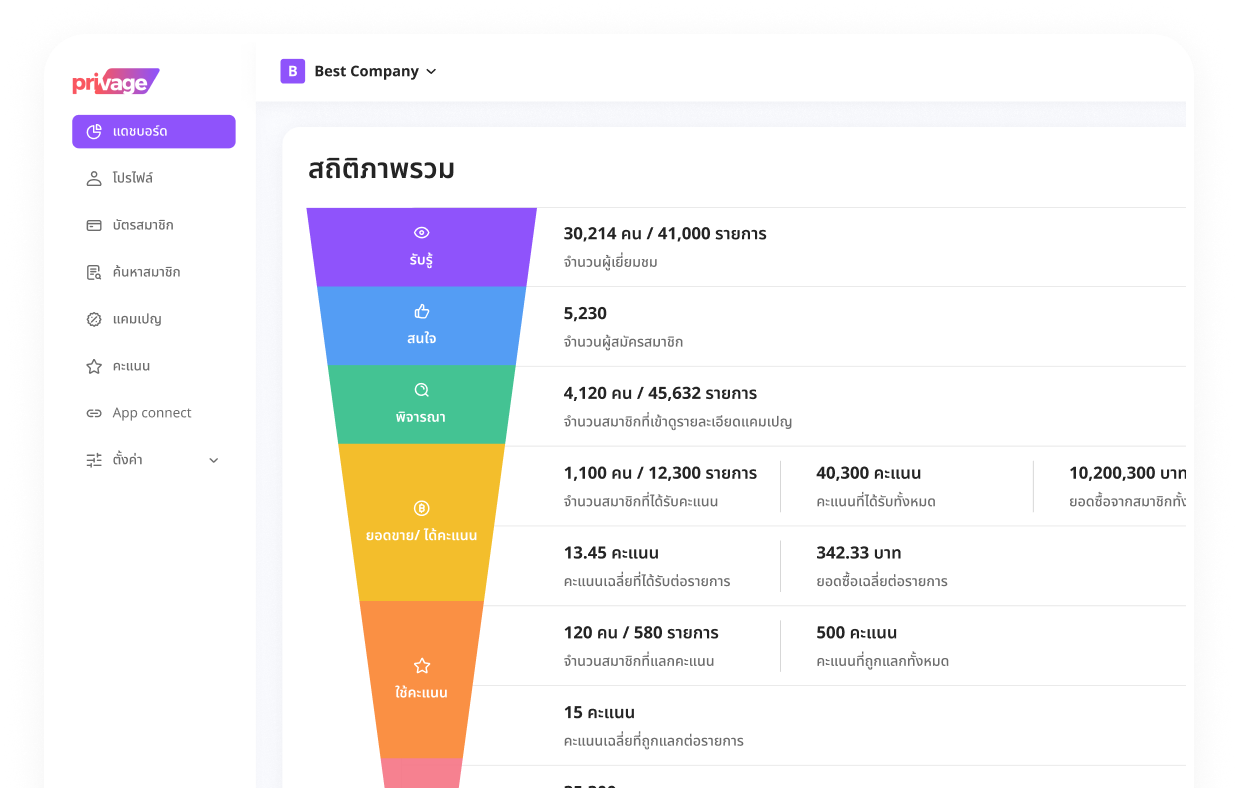Select the purple รับรู้ funnel stage
Viewport: 1236px width, 788px height.
pyautogui.click(x=421, y=247)
